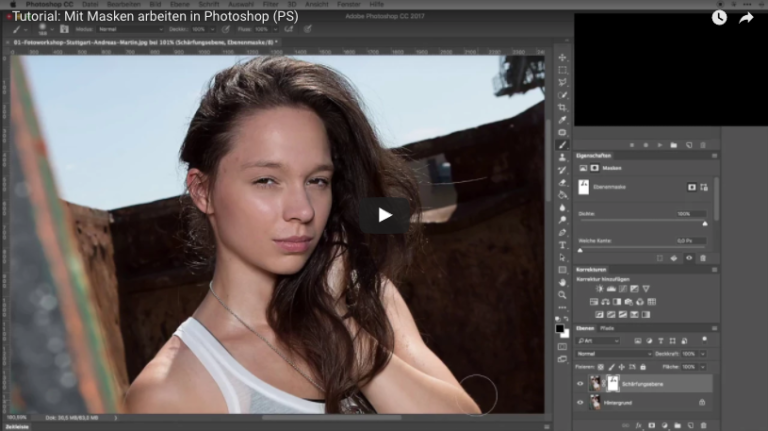
Task: Select the Quick Selection tool
Action: tap(562, 95)
